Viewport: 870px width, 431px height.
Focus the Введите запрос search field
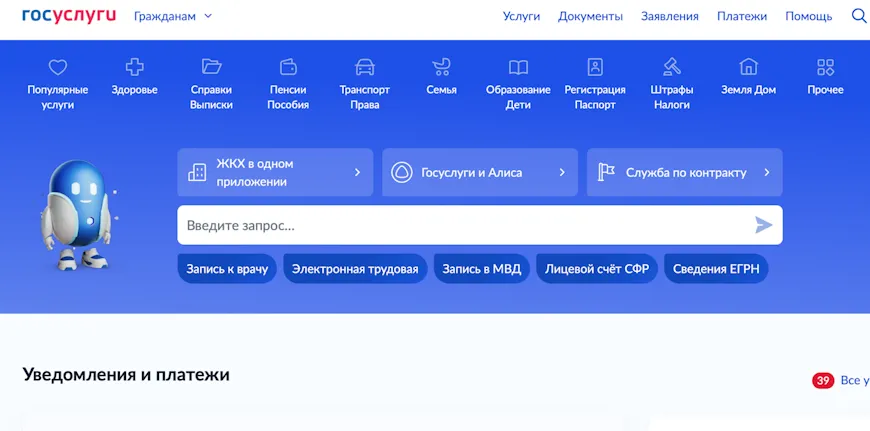click(x=480, y=225)
